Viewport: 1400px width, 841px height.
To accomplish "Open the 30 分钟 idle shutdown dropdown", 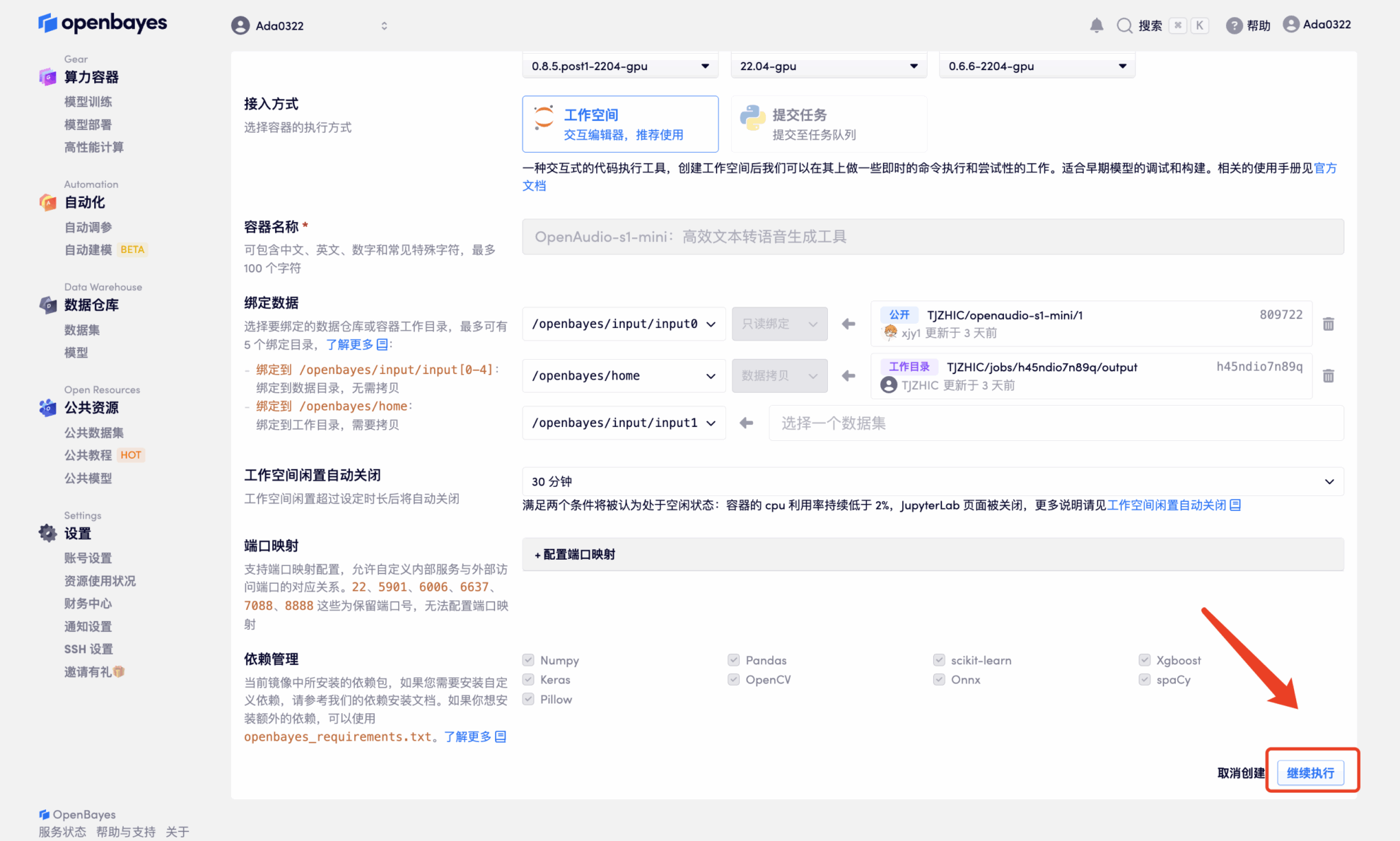I will [x=932, y=481].
